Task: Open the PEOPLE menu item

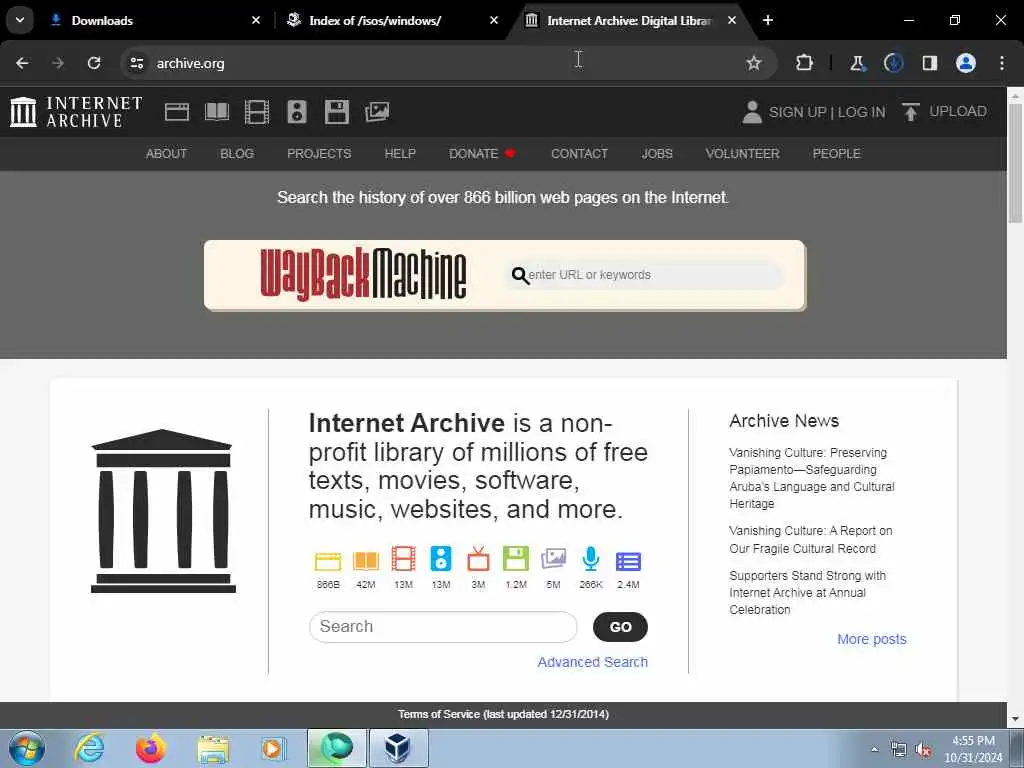Action: tap(837, 153)
